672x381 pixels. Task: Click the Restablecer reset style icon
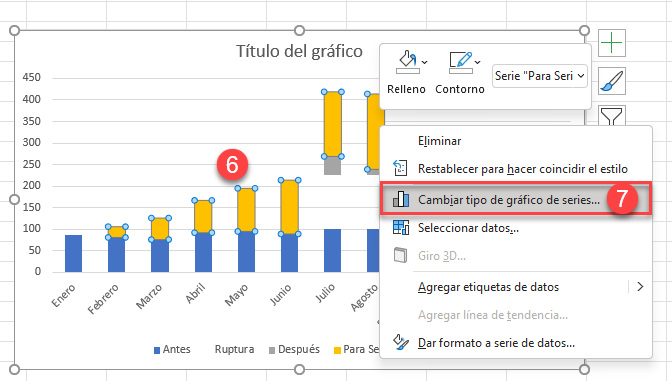[x=400, y=168]
